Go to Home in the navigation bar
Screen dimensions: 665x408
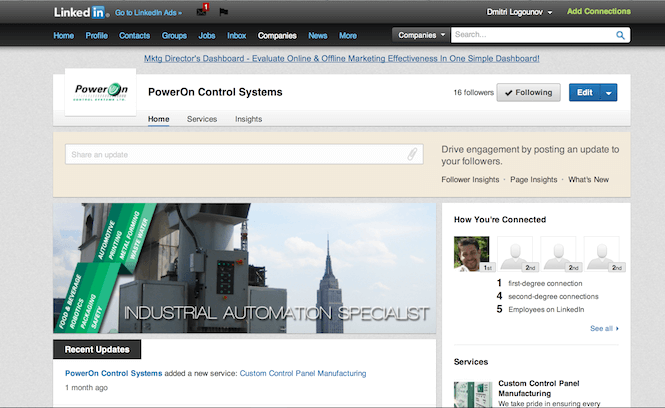coord(64,36)
